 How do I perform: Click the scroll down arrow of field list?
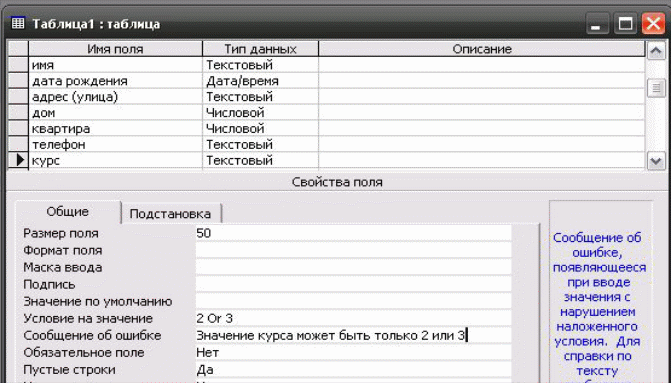656,161
